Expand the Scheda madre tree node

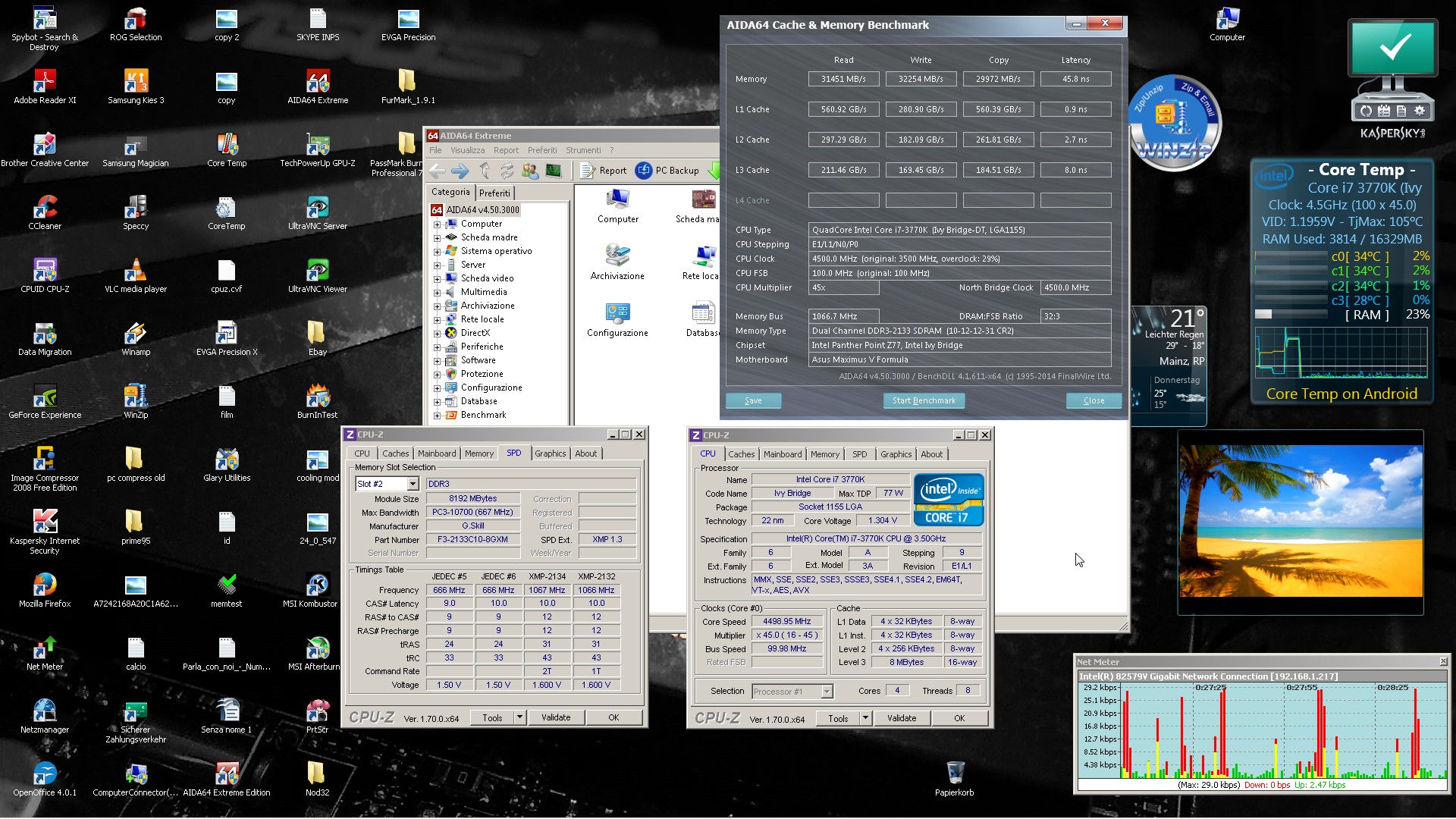438,238
